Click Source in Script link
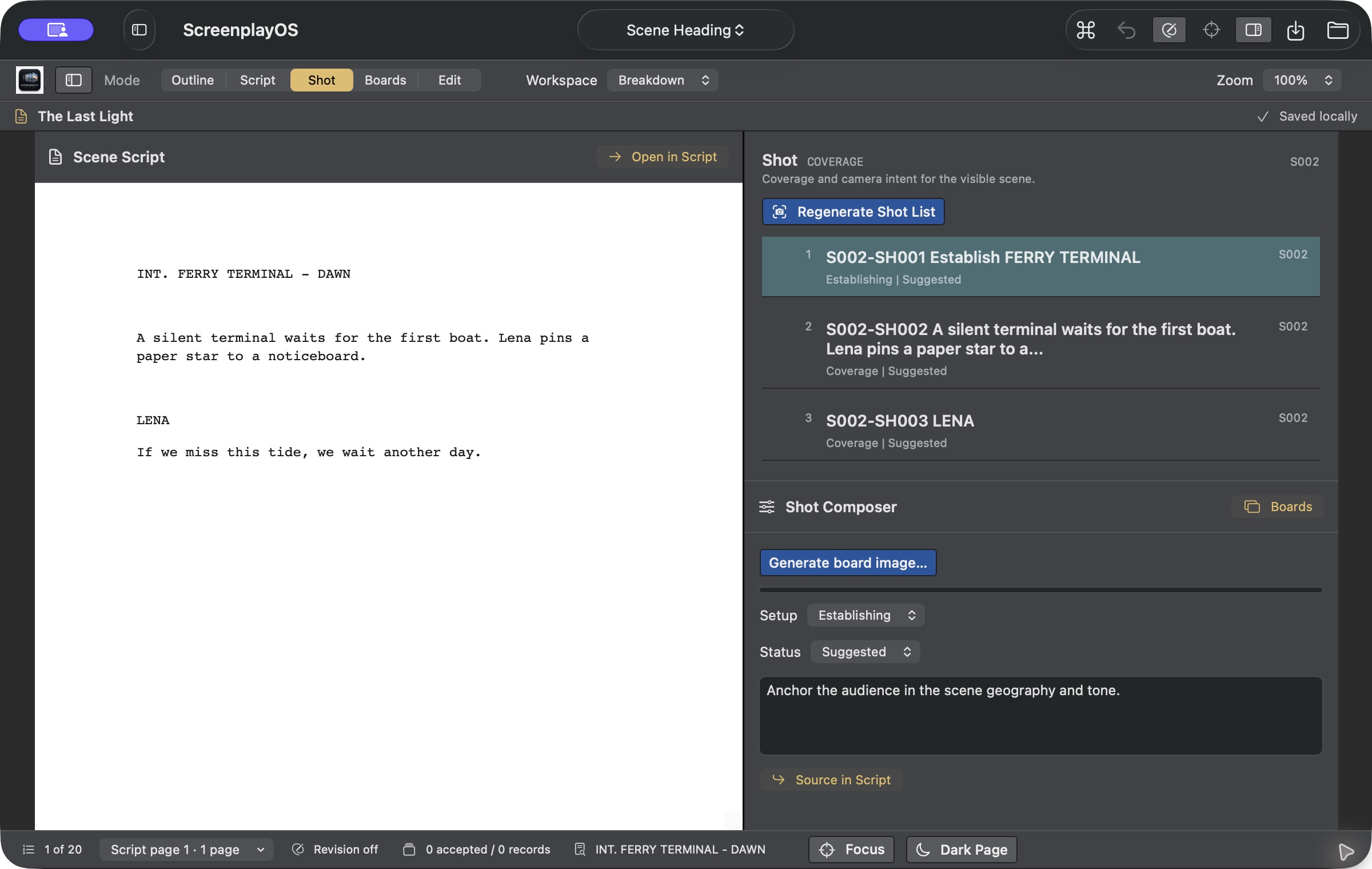Viewport: 1372px width, 869px height. [x=831, y=780]
